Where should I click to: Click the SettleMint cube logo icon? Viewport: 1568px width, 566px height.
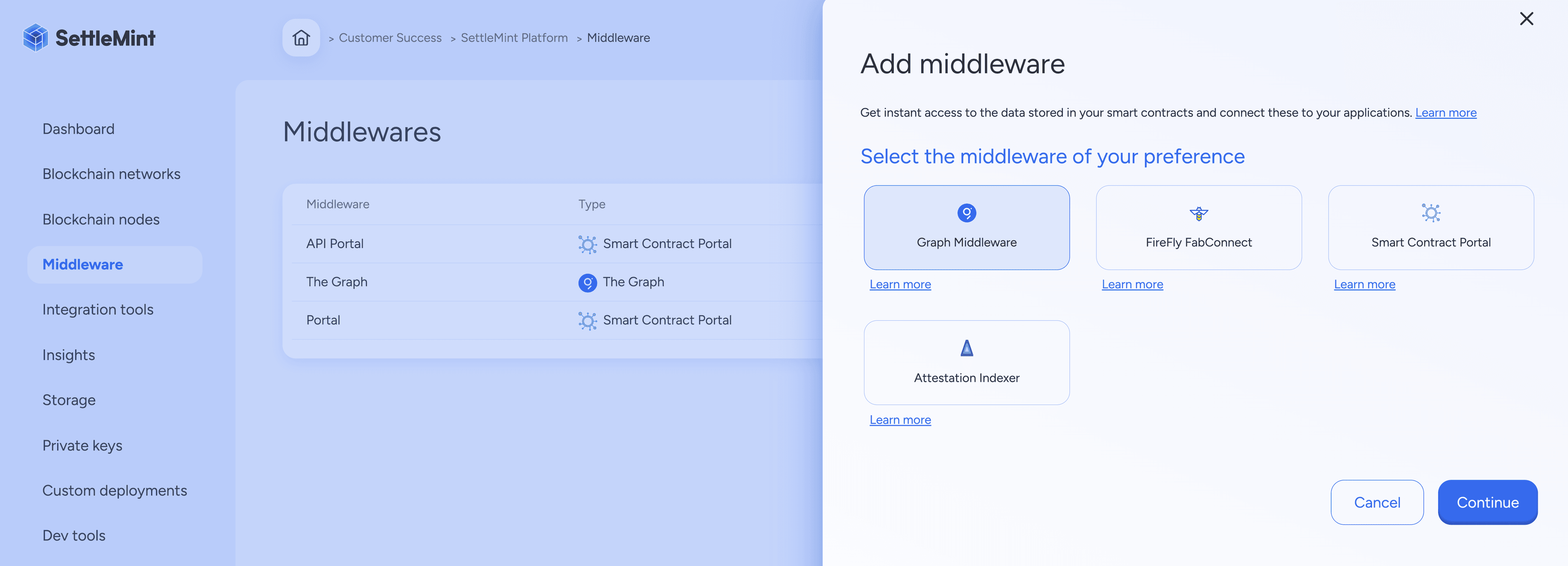point(35,38)
